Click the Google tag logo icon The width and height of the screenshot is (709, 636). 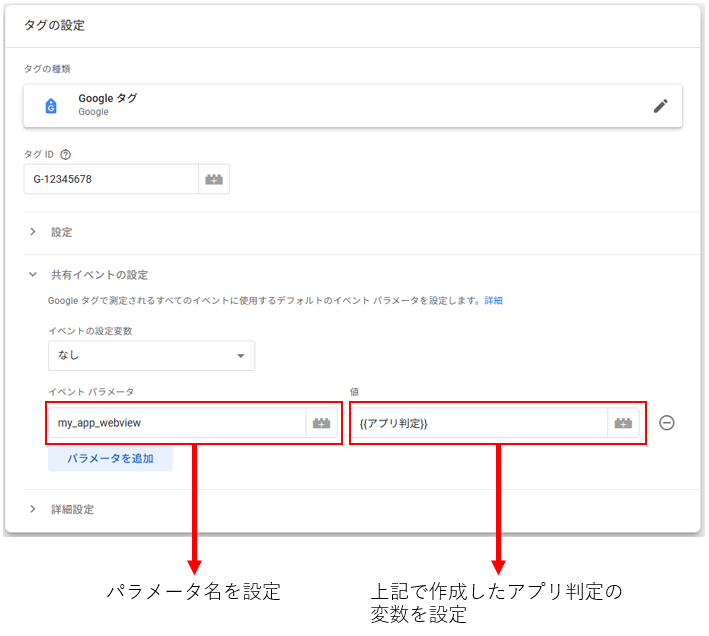51,106
